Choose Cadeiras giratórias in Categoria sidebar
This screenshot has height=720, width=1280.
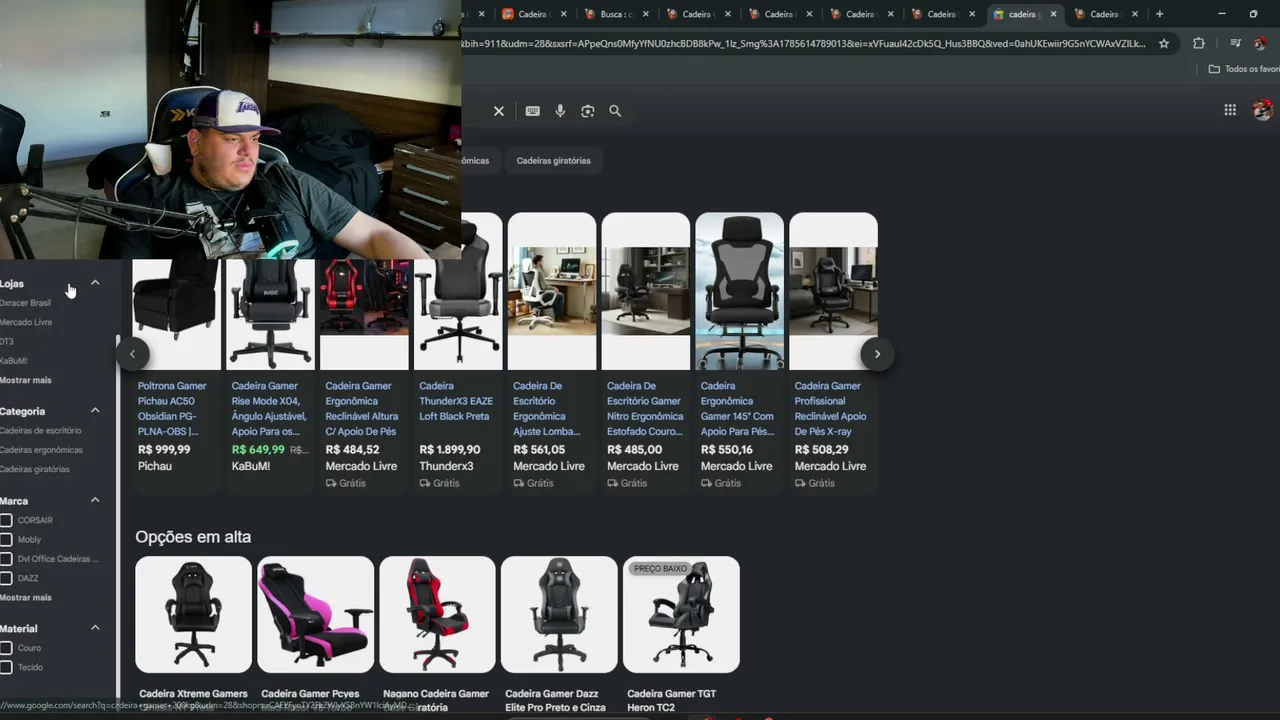35,469
